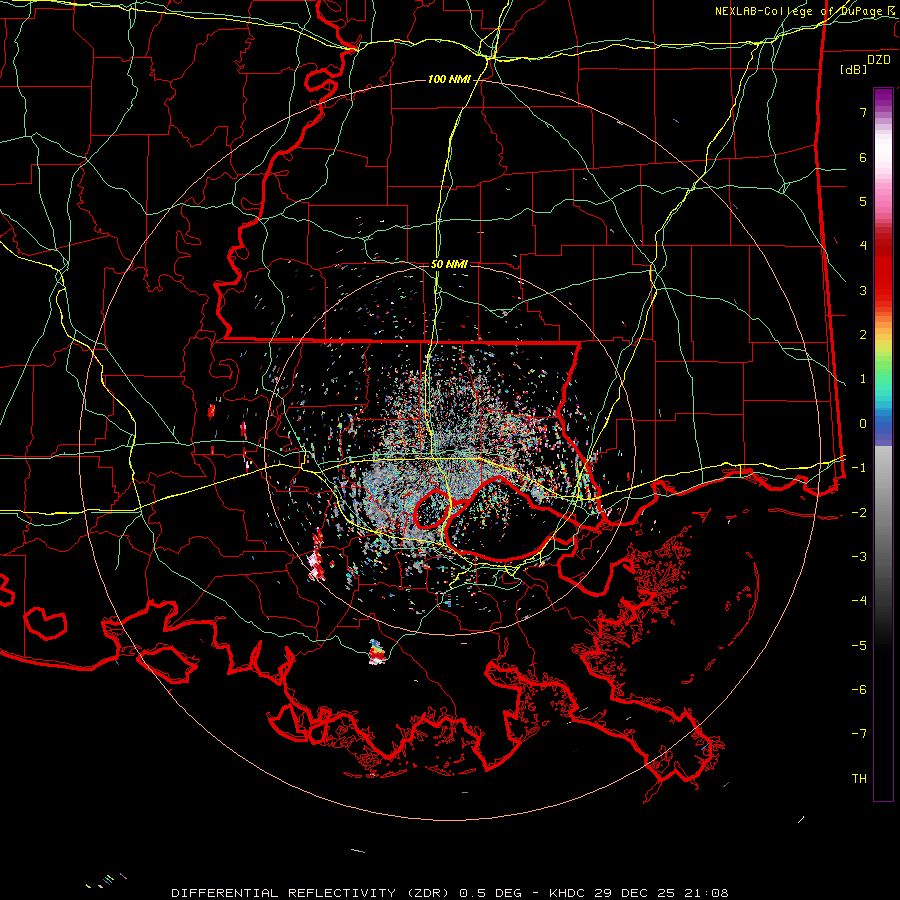Click the -2 value on color scale
This screenshot has width=900, height=900.
click(x=859, y=512)
